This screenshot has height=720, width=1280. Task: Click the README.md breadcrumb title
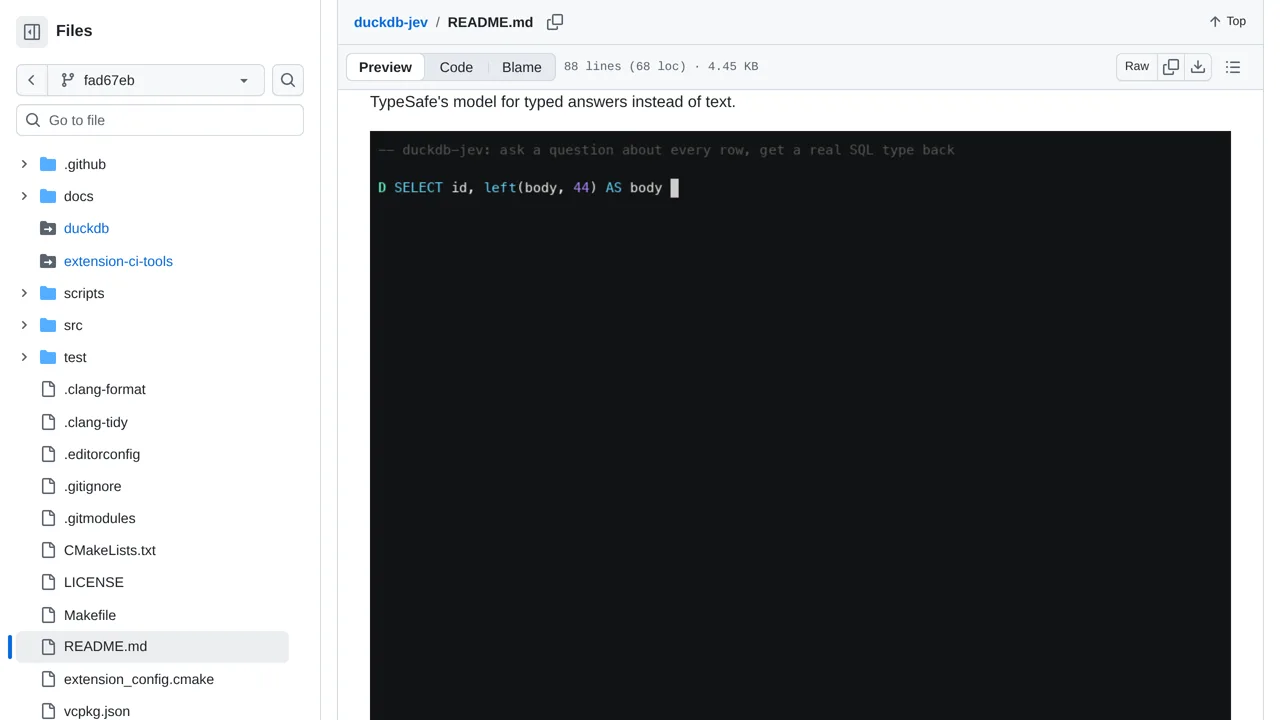[x=490, y=22]
